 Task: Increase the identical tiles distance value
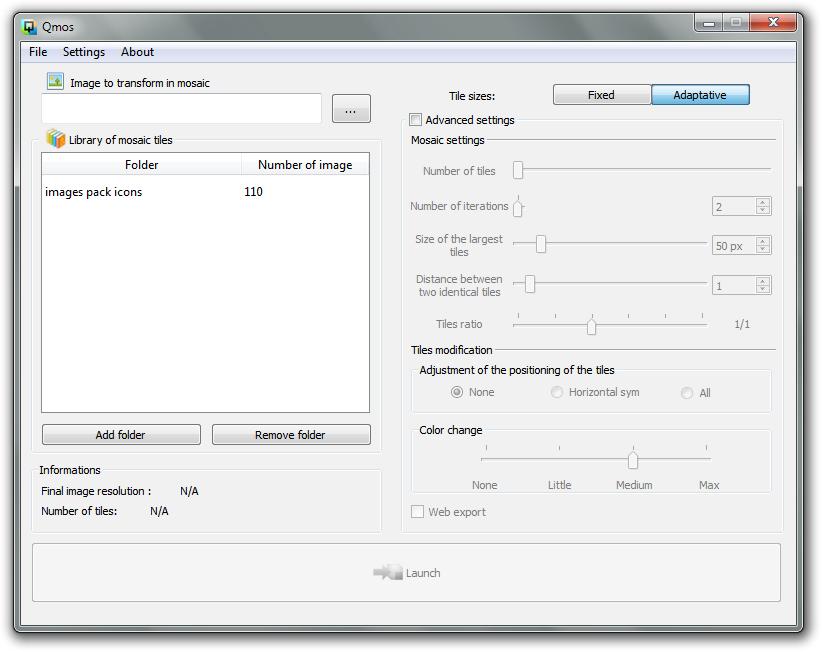click(763, 281)
